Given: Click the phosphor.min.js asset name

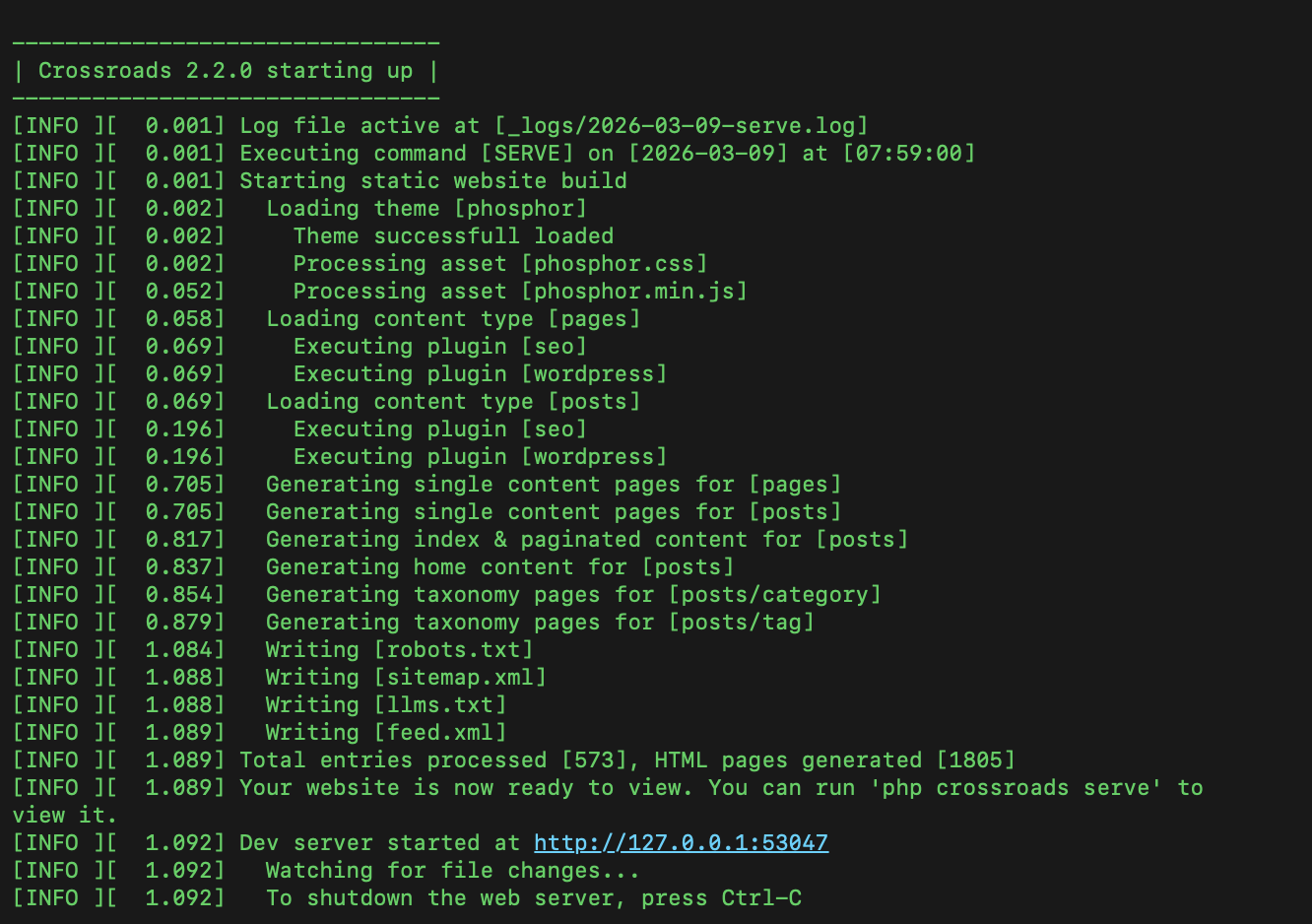Looking at the screenshot, I should (634, 292).
